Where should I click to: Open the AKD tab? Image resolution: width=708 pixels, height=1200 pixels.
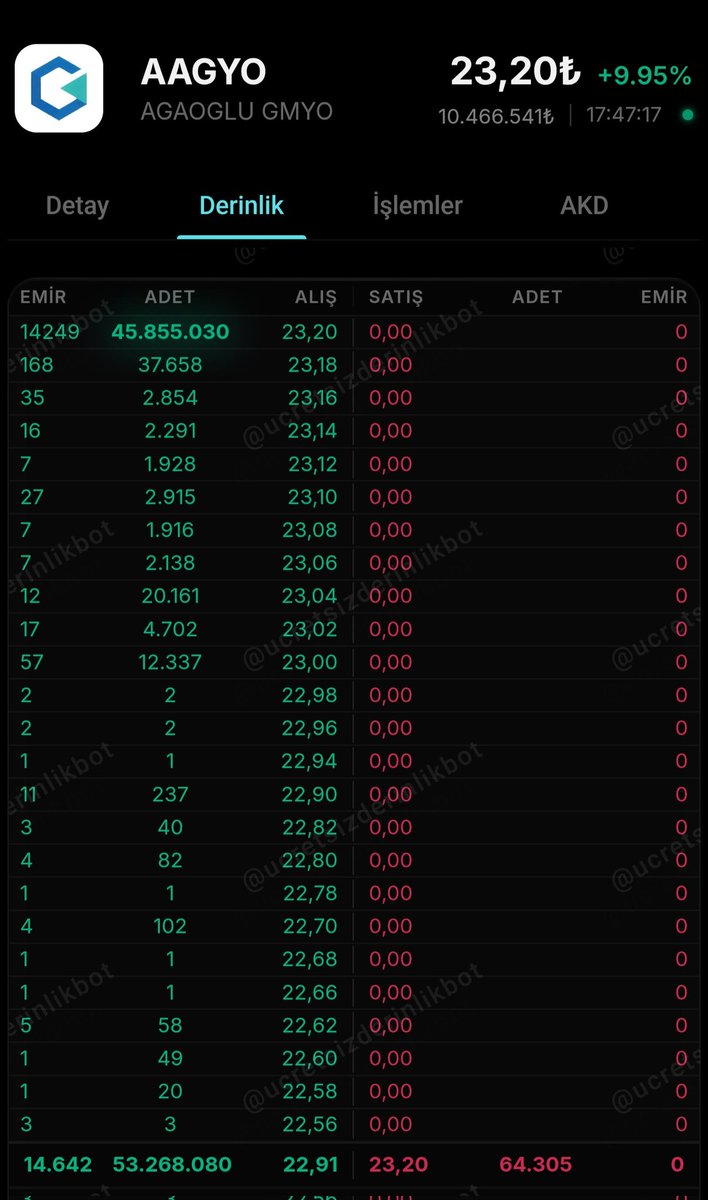point(585,206)
